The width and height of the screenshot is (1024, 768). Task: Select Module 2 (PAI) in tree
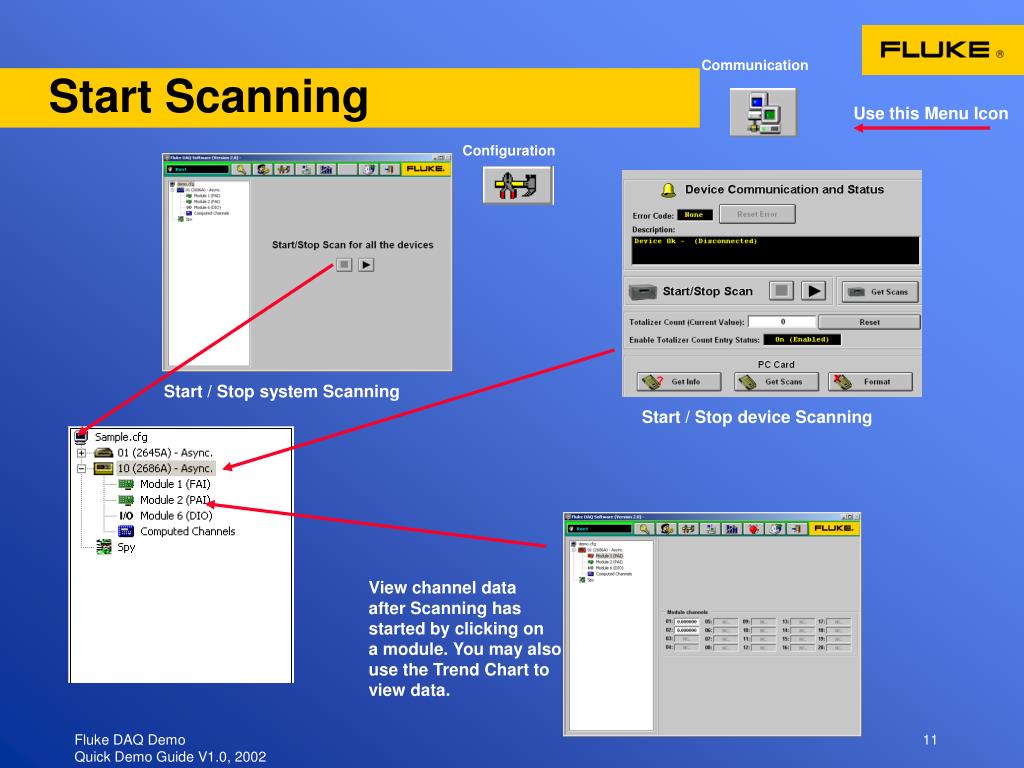pyautogui.click(x=174, y=500)
